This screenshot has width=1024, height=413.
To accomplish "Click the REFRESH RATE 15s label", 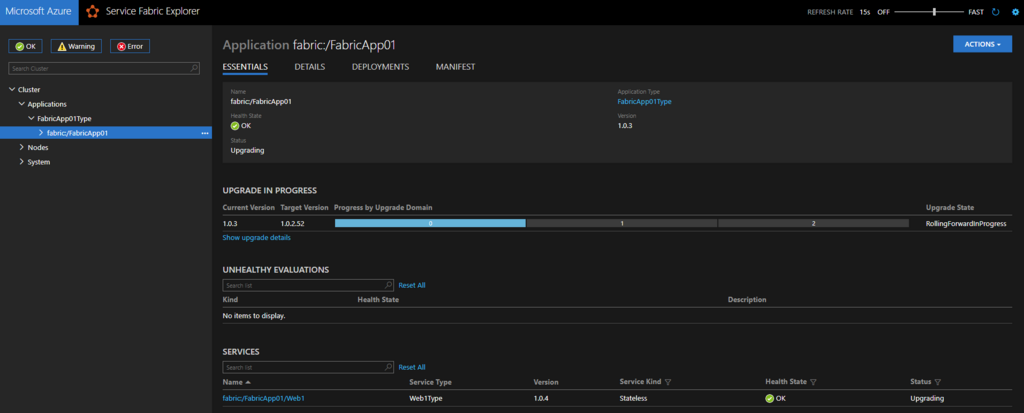I will click(x=839, y=12).
